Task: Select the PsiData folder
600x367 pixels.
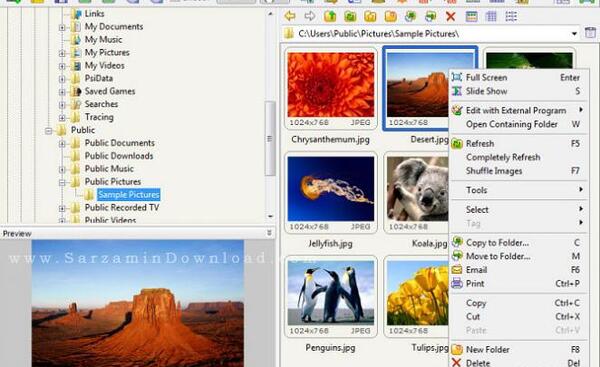Action: [x=99, y=78]
